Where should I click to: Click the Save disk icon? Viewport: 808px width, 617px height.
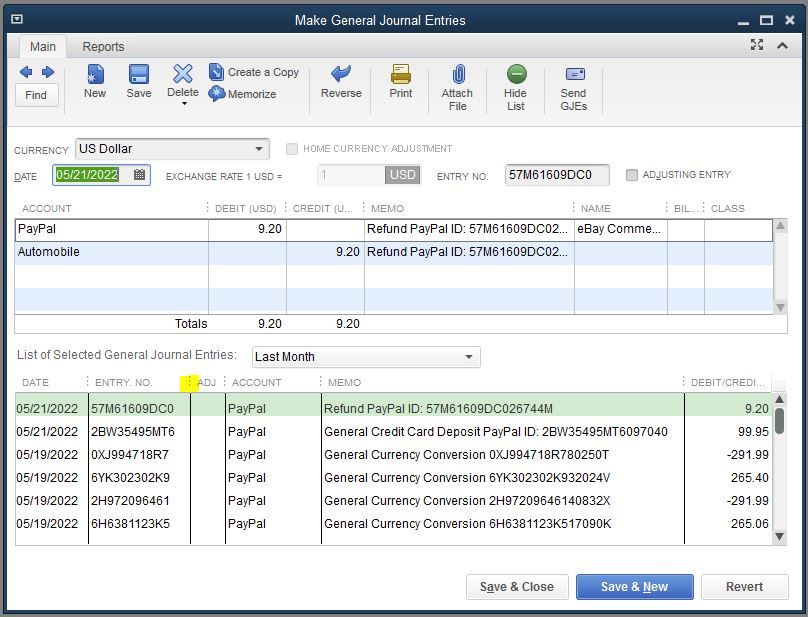[x=139, y=76]
